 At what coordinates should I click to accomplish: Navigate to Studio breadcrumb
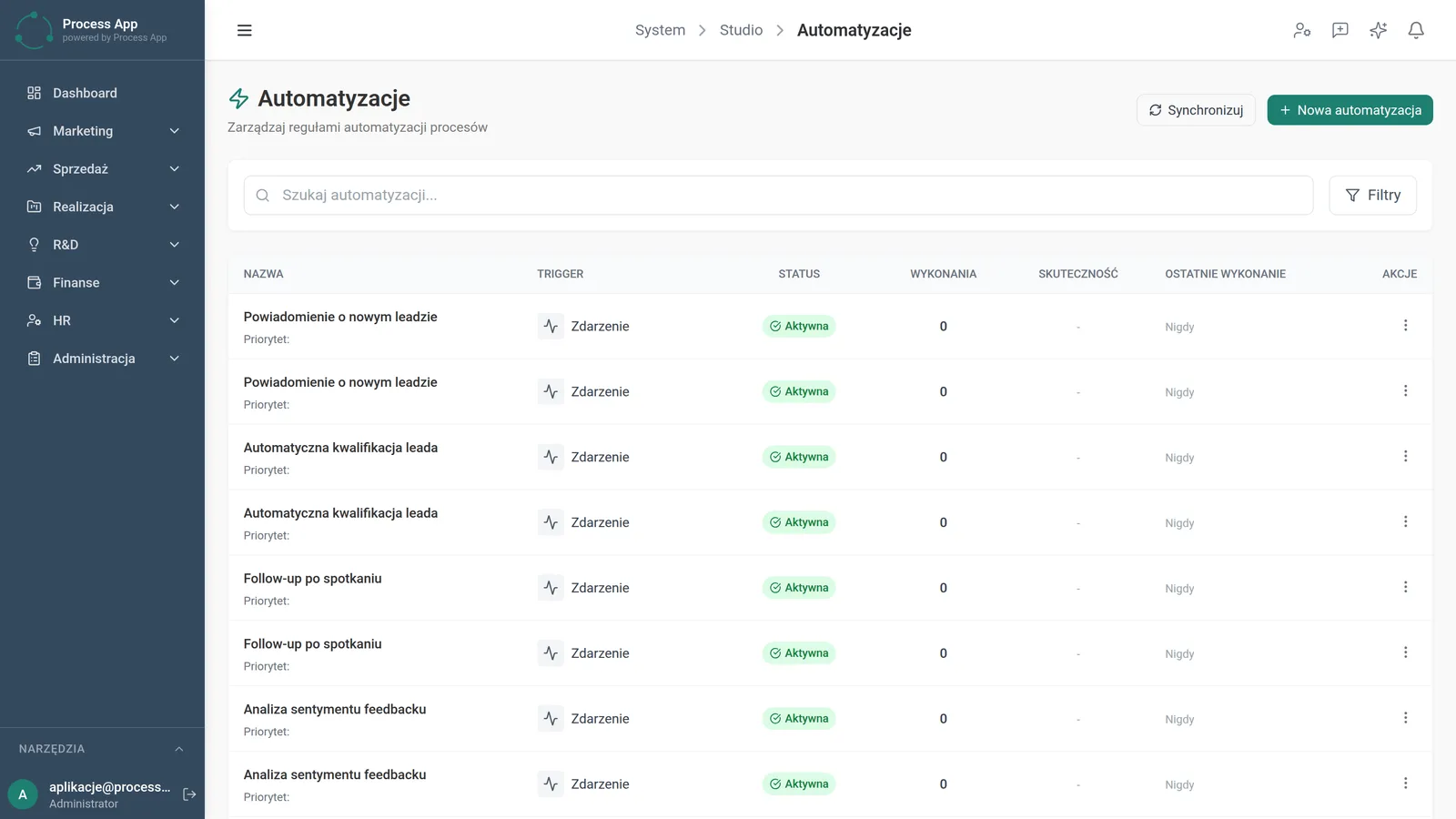[x=741, y=30]
